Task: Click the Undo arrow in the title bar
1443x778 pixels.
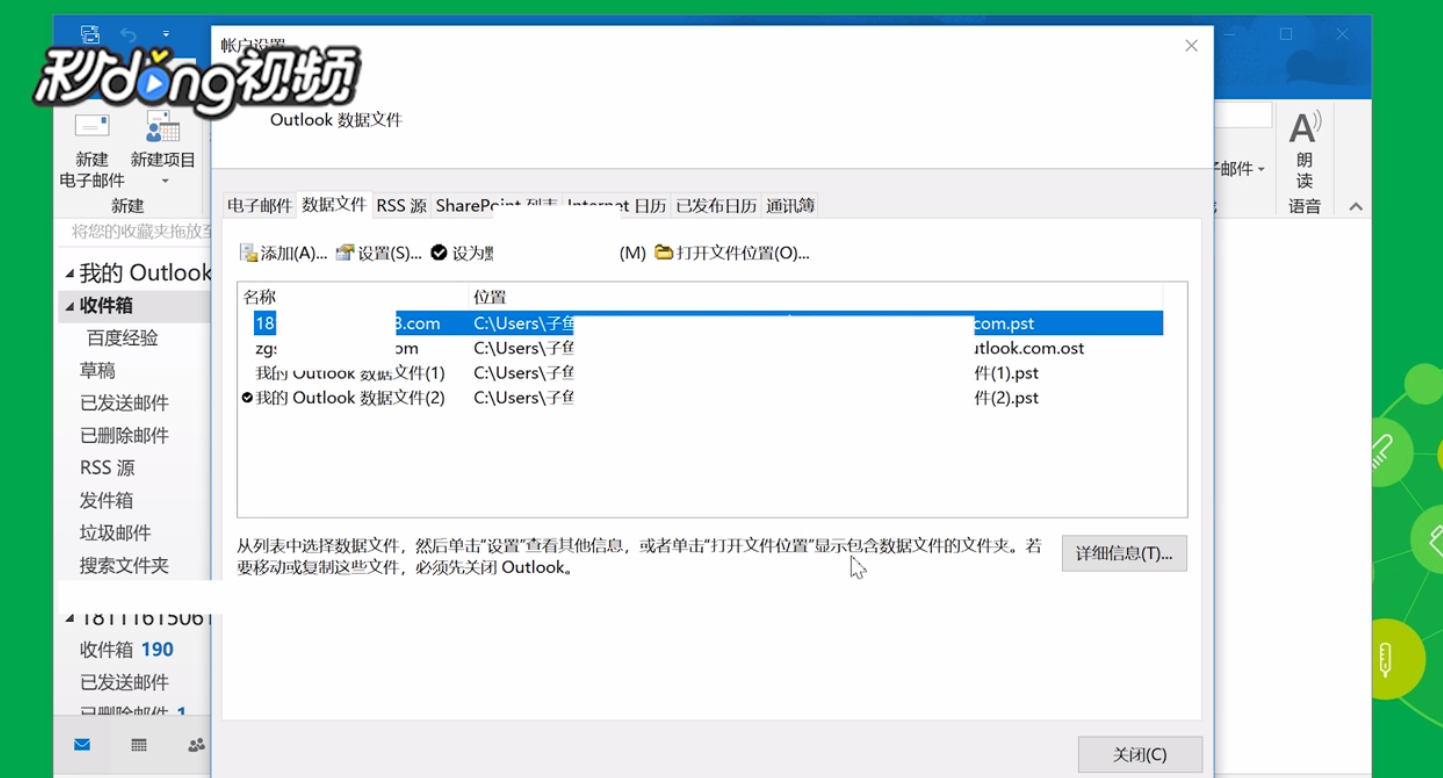Action: 127,34
